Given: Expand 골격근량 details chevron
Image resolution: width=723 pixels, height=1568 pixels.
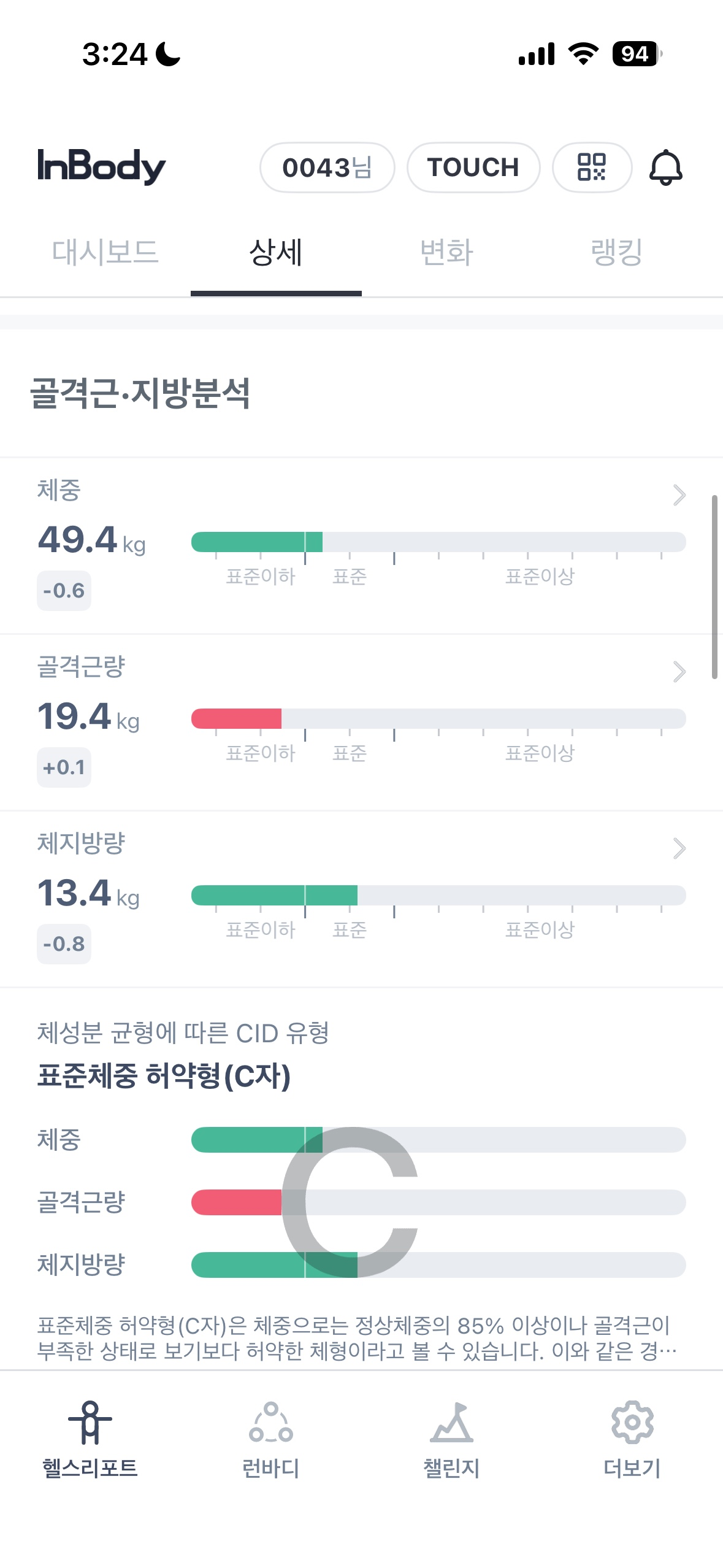Looking at the screenshot, I should [x=679, y=672].
